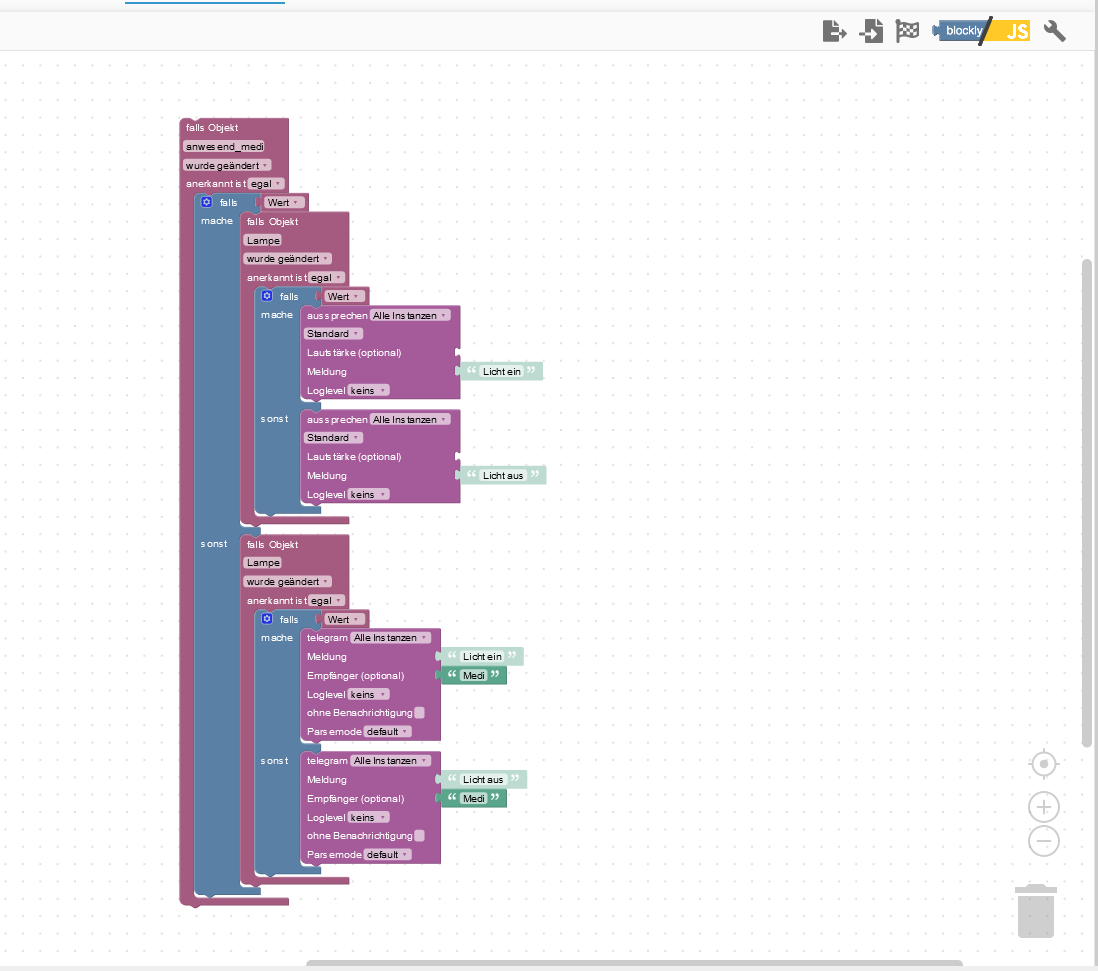
Task: Open 'egal' dropdown in anwesend_medi block
Action: pos(266,184)
